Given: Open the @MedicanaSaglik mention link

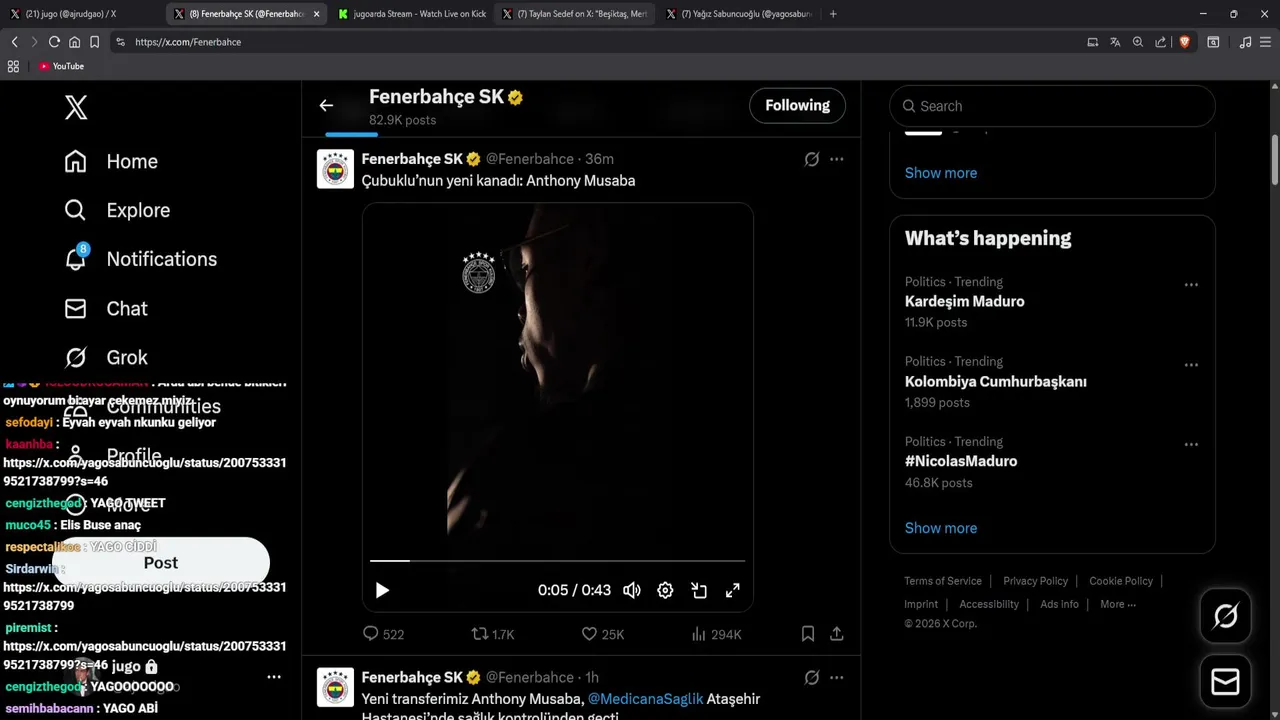Looking at the screenshot, I should [x=646, y=699].
